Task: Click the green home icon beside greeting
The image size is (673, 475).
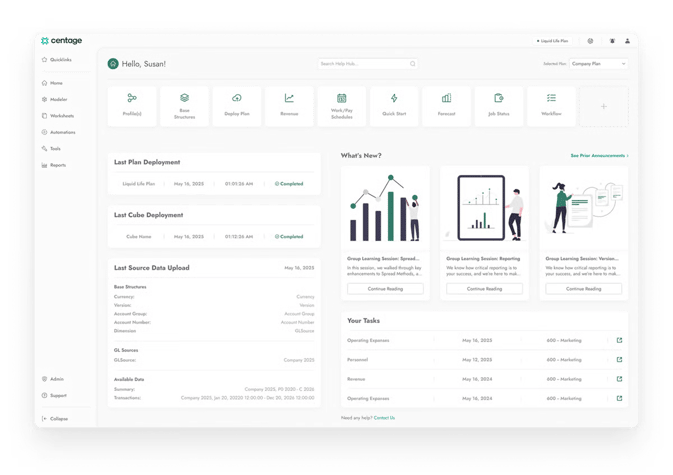Action: [113, 64]
